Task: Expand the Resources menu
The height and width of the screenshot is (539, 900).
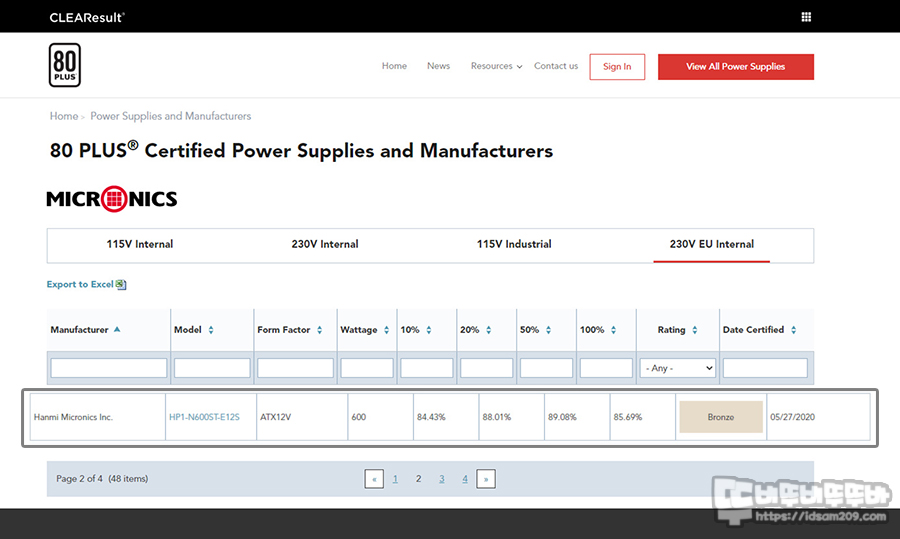Action: click(x=496, y=66)
